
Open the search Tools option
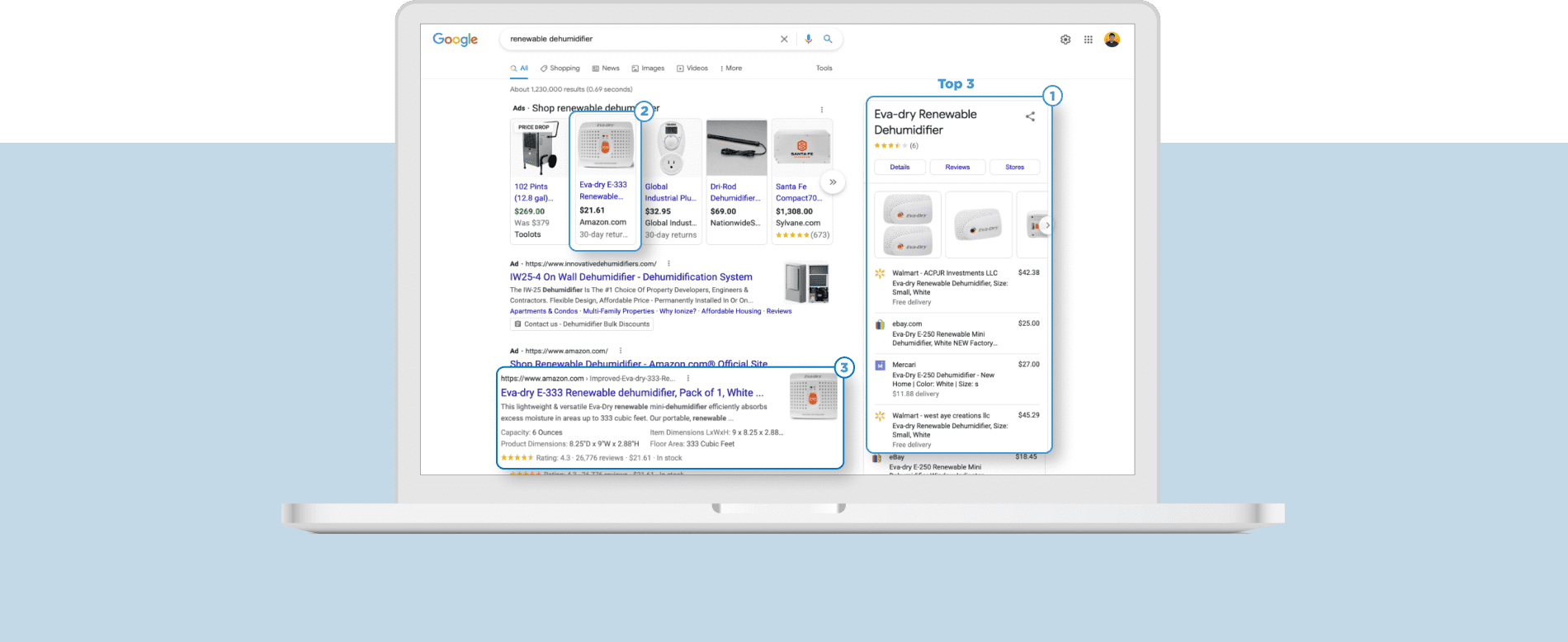point(824,68)
